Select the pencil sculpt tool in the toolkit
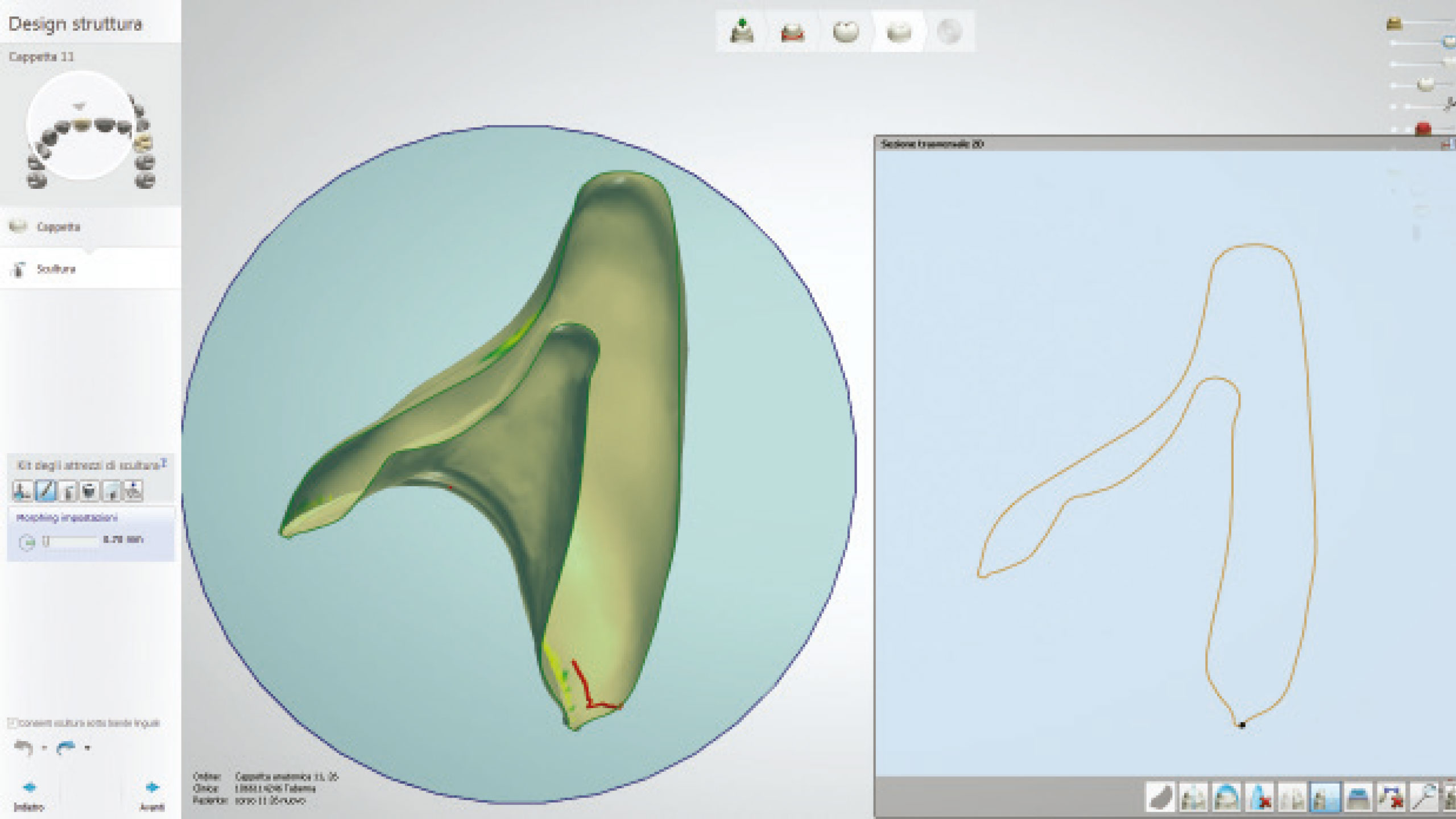The height and width of the screenshot is (819, 1456). pyautogui.click(x=45, y=490)
